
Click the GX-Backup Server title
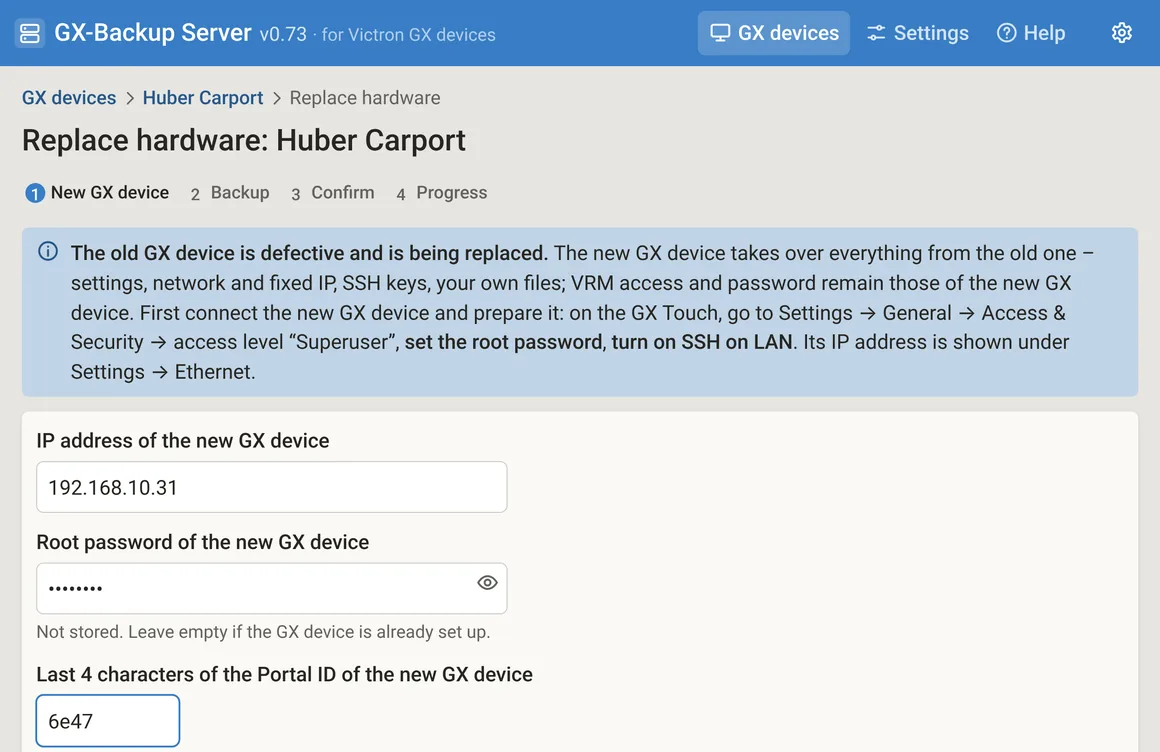[x=153, y=33]
